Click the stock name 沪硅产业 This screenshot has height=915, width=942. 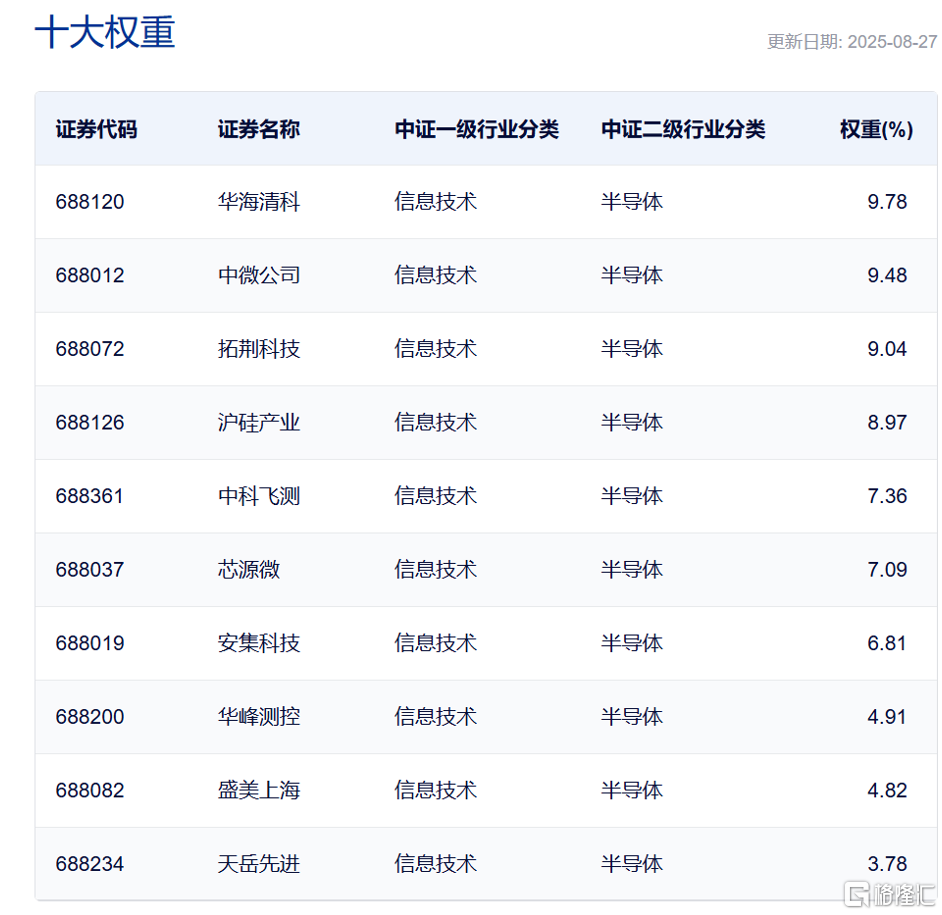pyautogui.click(x=259, y=422)
